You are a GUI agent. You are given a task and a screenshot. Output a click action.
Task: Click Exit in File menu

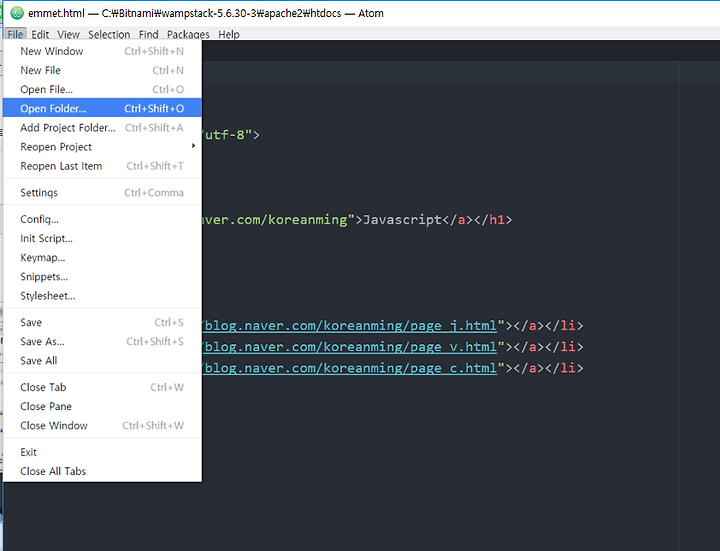102,452
